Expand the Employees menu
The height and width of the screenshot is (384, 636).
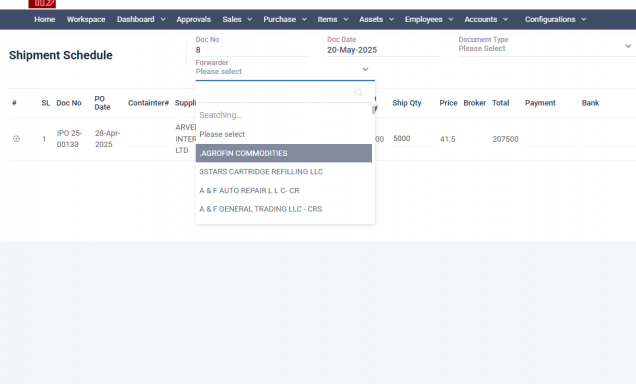[x=429, y=19]
